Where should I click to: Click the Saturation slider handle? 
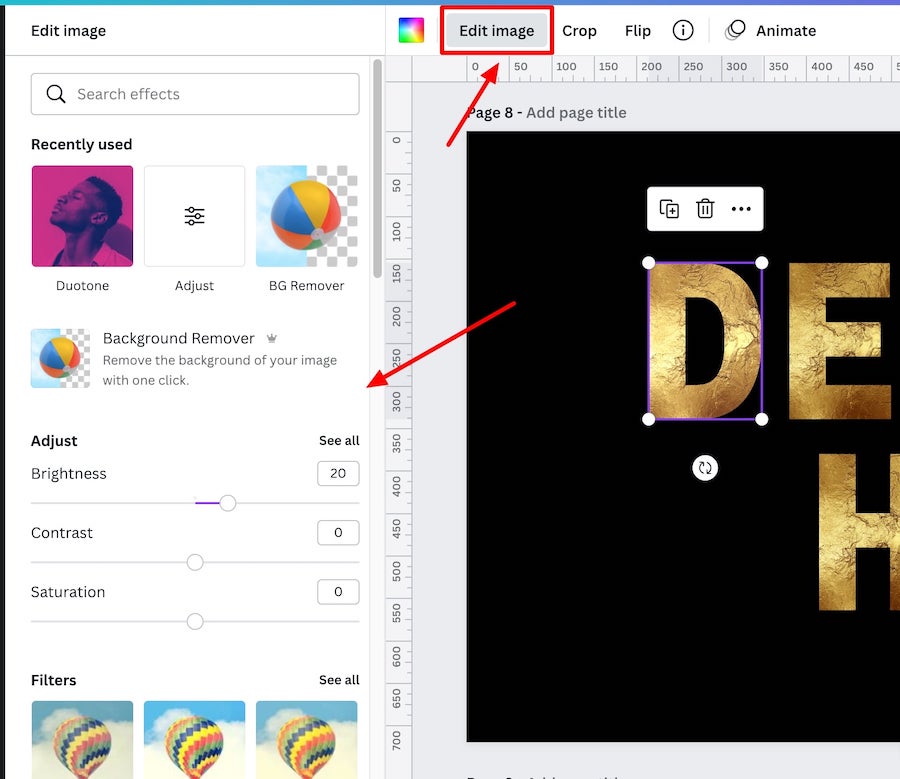click(195, 621)
